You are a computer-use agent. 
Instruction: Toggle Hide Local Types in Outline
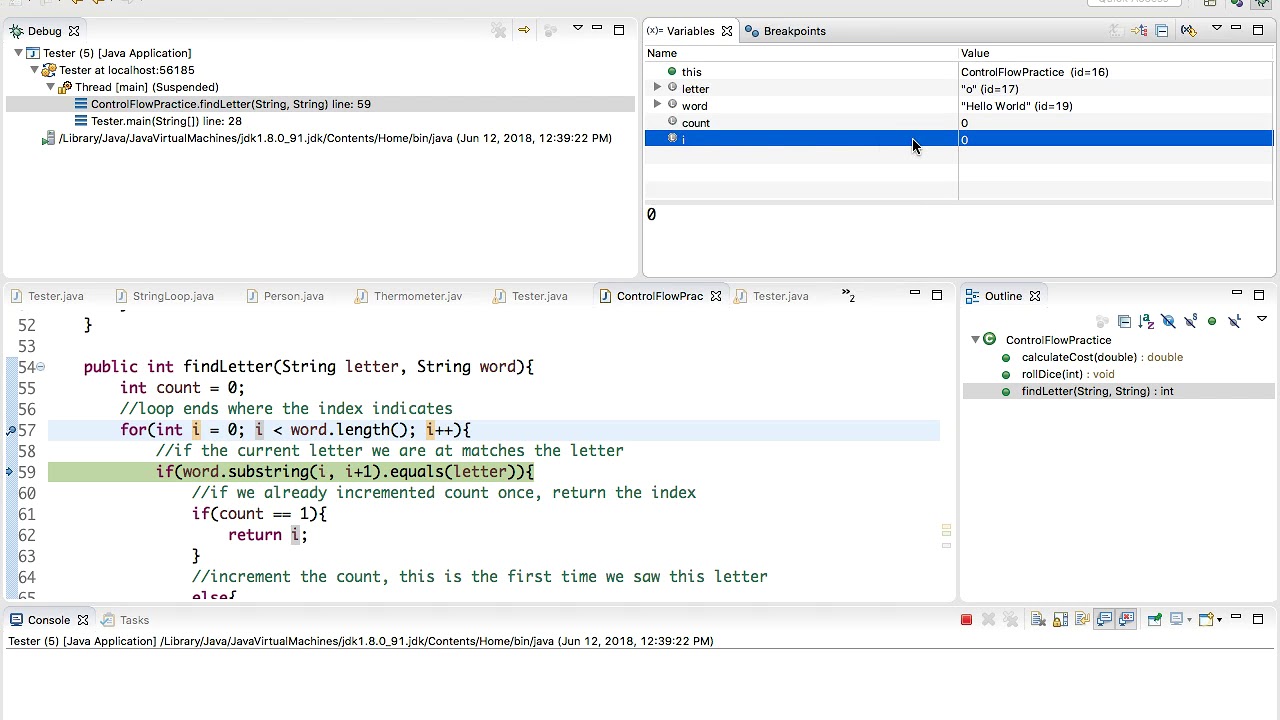click(x=1234, y=321)
